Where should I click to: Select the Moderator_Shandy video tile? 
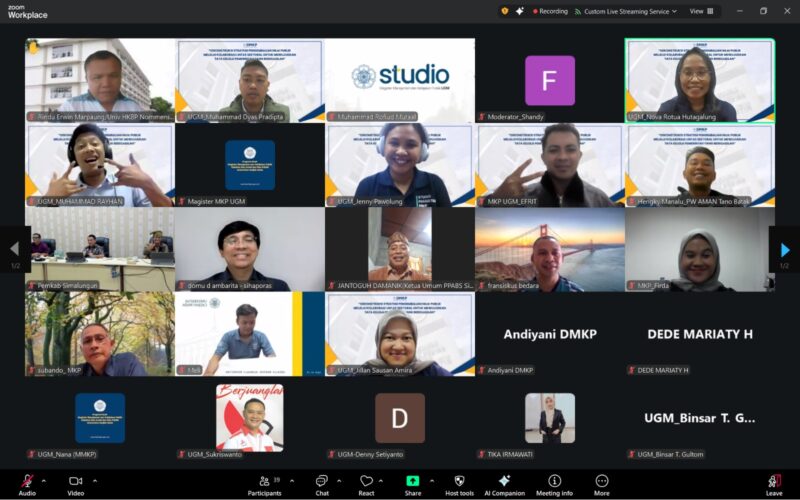[550, 81]
